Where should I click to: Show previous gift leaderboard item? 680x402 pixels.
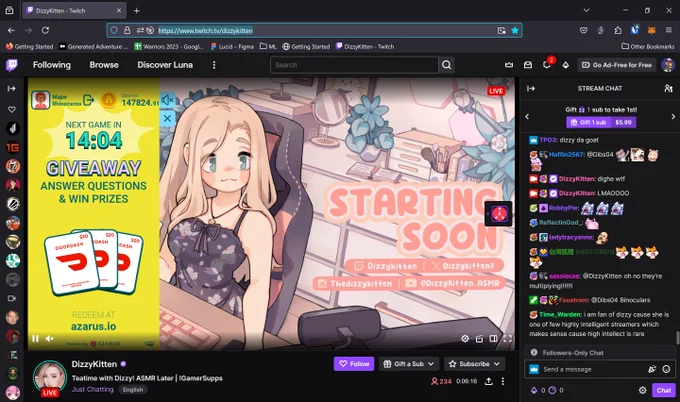527,117
